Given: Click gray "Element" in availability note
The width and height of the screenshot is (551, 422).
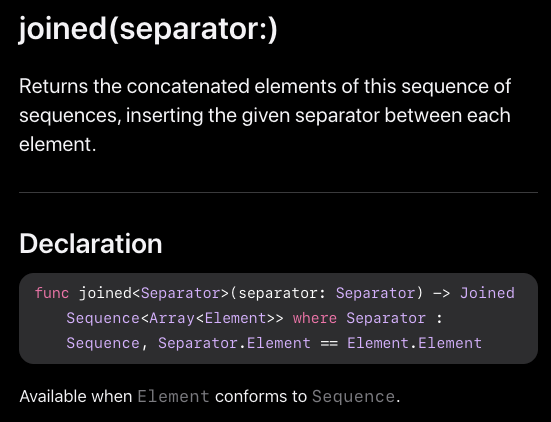Looking at the screenshot, I should (x=174, y=397).
